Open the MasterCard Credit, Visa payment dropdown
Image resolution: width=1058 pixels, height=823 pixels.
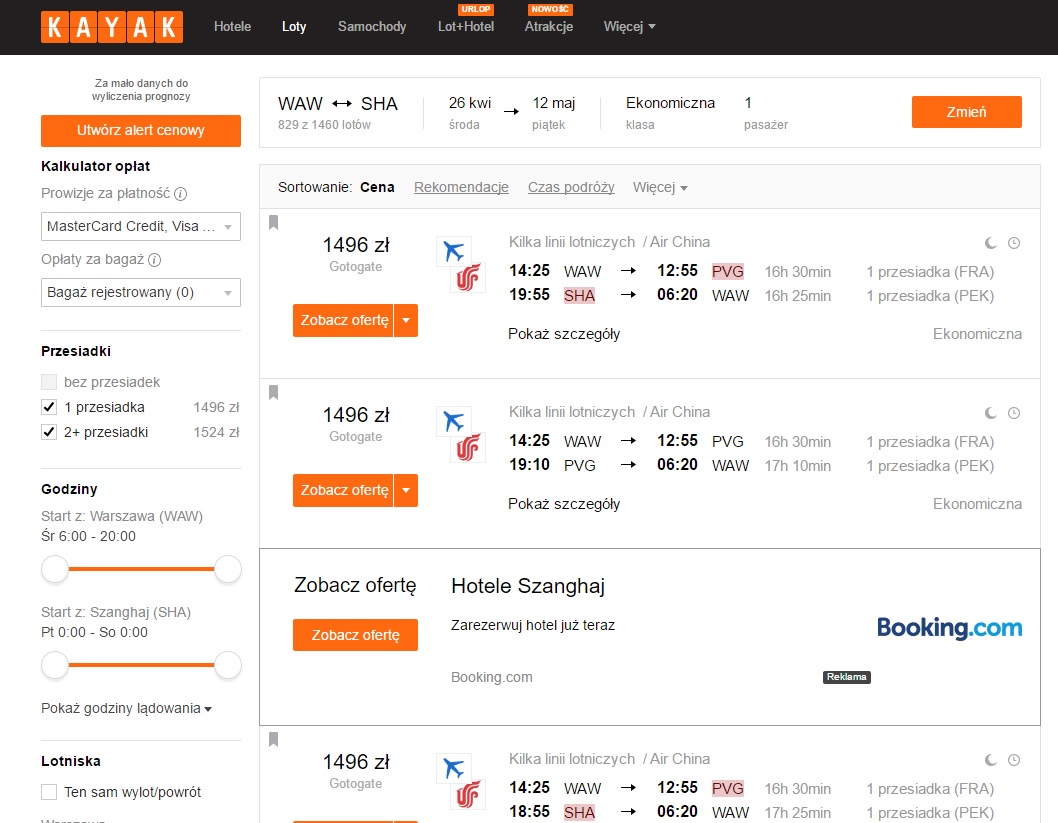point(141,227)
